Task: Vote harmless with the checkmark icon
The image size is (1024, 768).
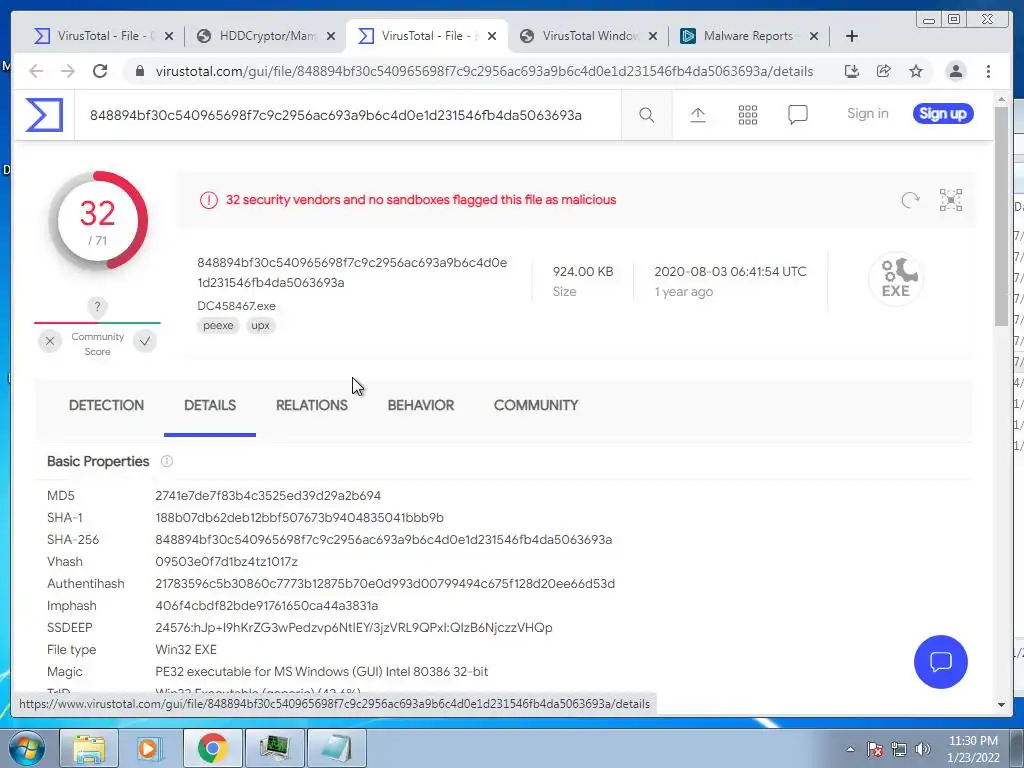Action: point(145,341)
